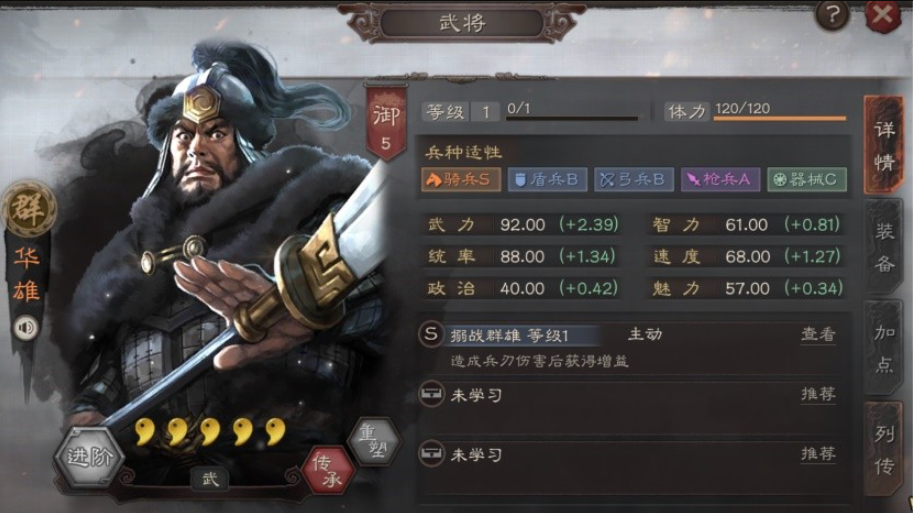
Task: Click the 体力 stamina progress bar
Action: [x=780, y=118]
